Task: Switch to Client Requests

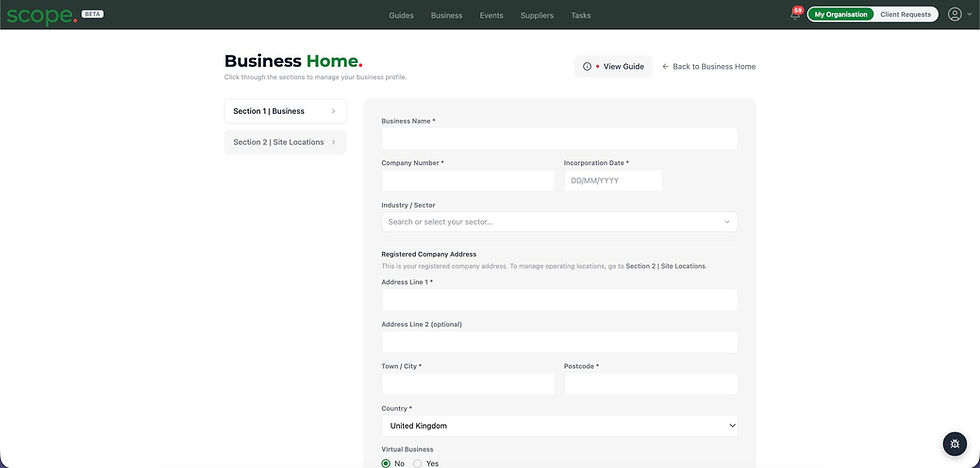Action: click(905, 14)
